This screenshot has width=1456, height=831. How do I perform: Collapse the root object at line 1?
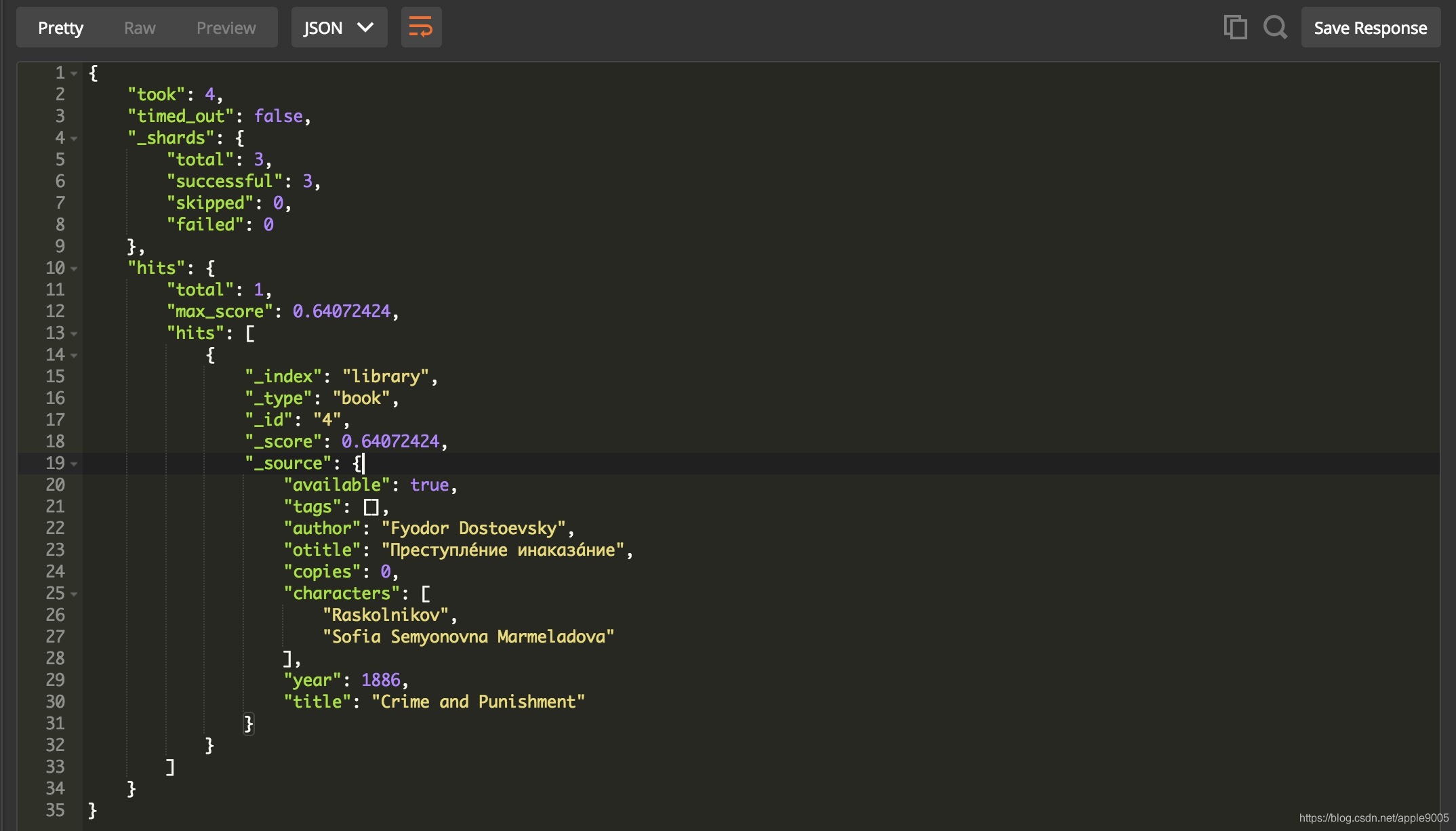click(74, 73)
